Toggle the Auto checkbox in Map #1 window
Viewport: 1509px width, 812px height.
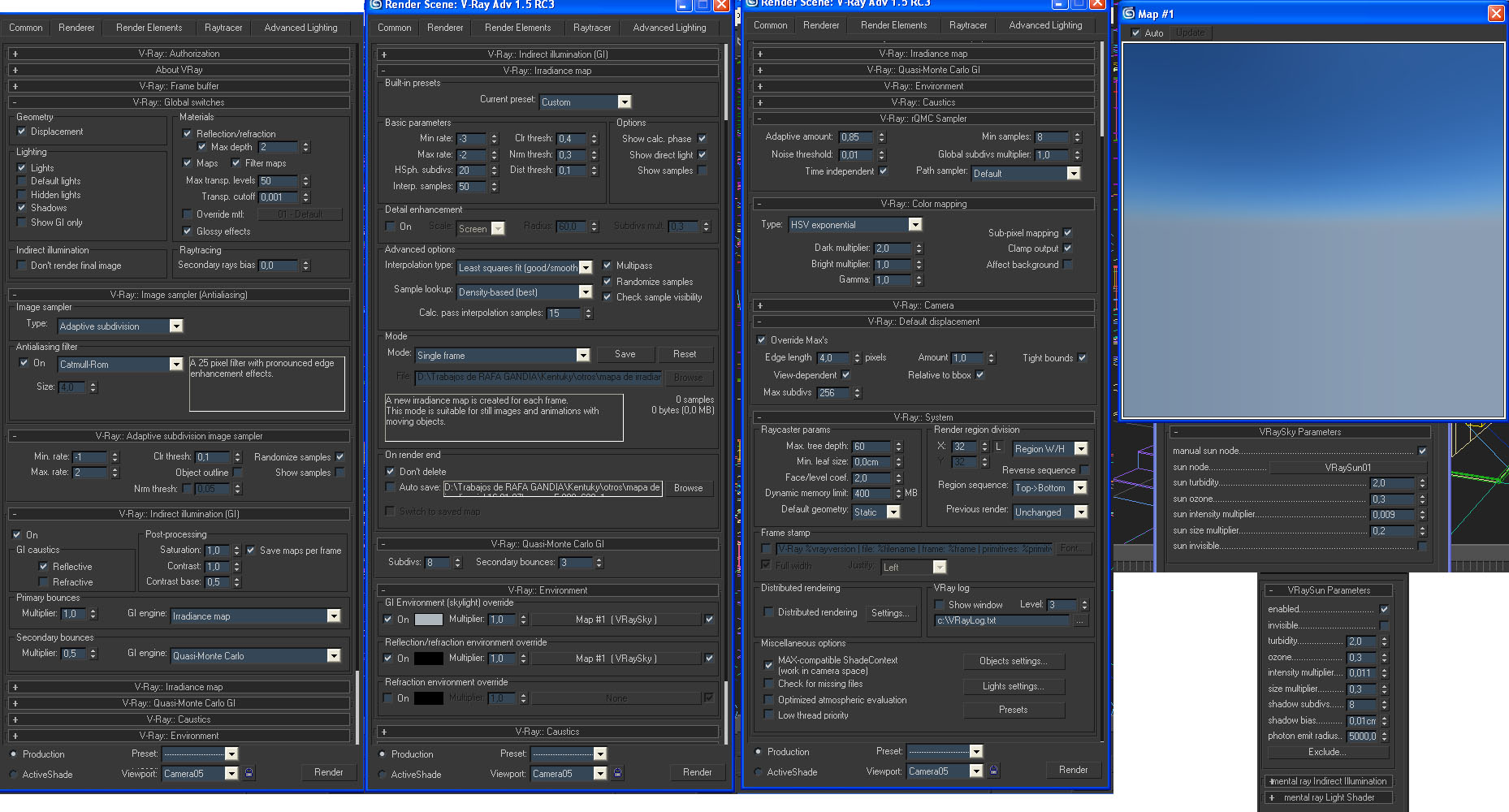1135,33
